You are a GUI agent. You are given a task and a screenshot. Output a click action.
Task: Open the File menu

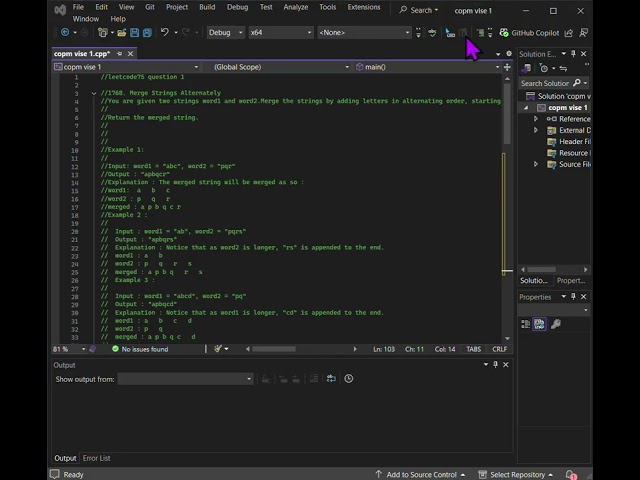click(78, 7)
